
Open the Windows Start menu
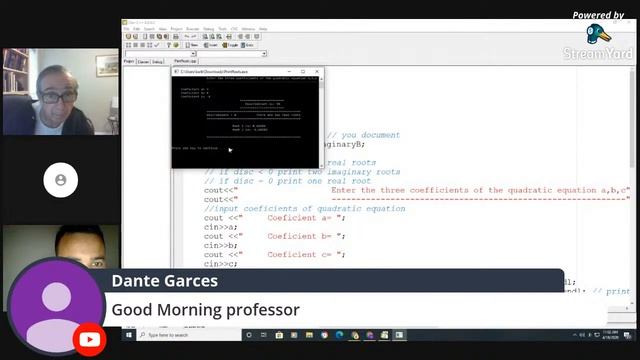pyautogui.click(x=129, y=335)
